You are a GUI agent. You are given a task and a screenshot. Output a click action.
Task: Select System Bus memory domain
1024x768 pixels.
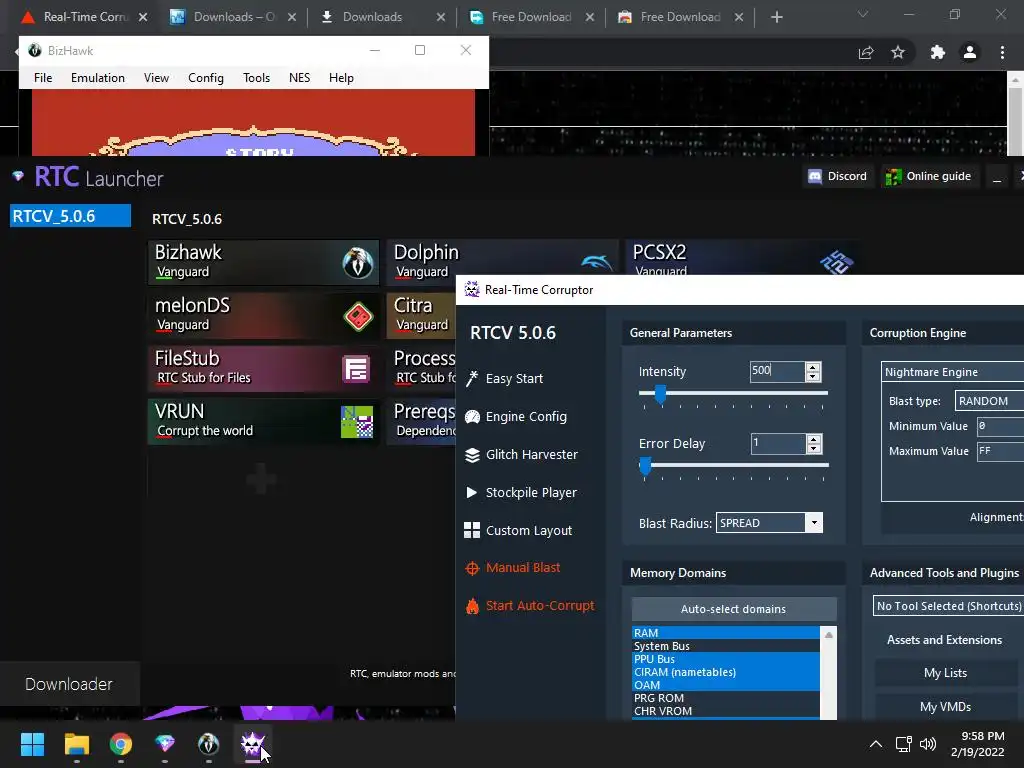[726, 646]
